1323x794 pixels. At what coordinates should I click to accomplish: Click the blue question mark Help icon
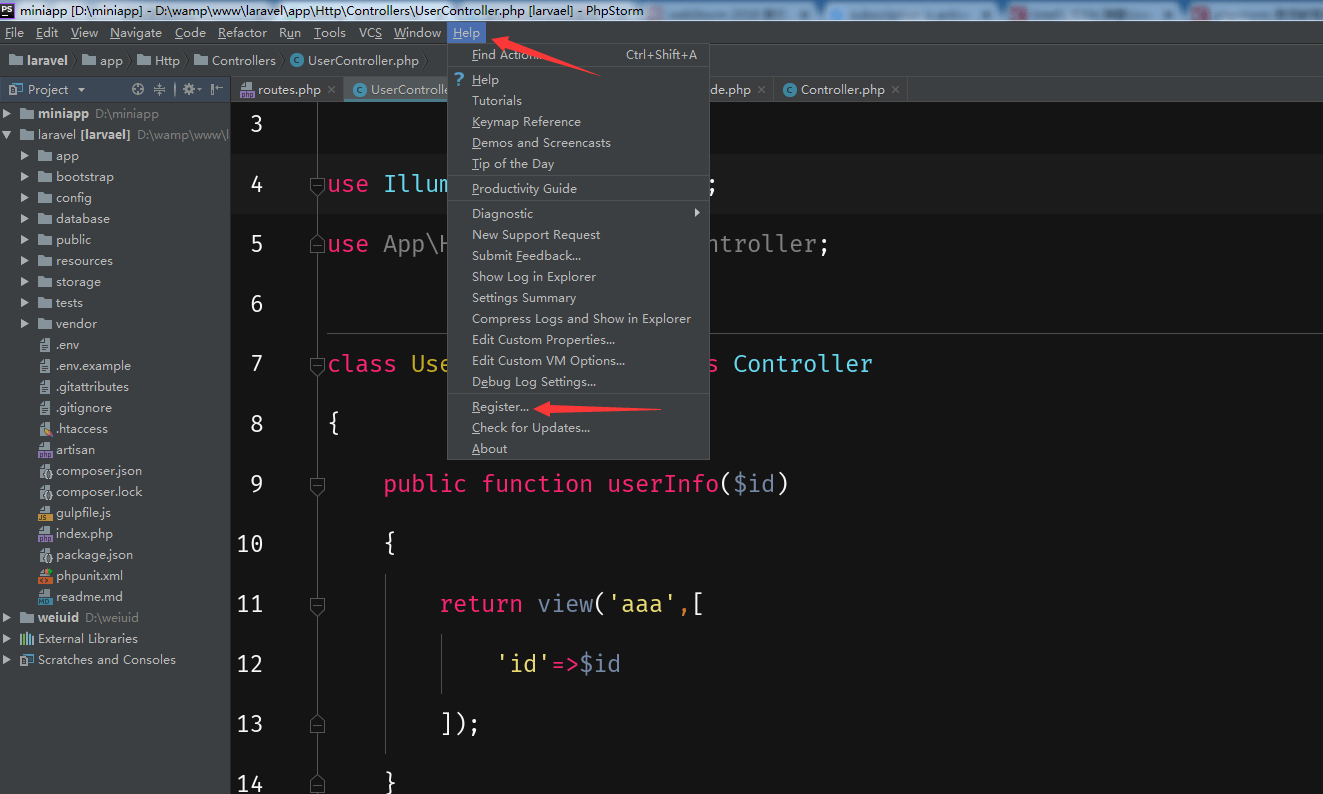[x=458, y=80]
